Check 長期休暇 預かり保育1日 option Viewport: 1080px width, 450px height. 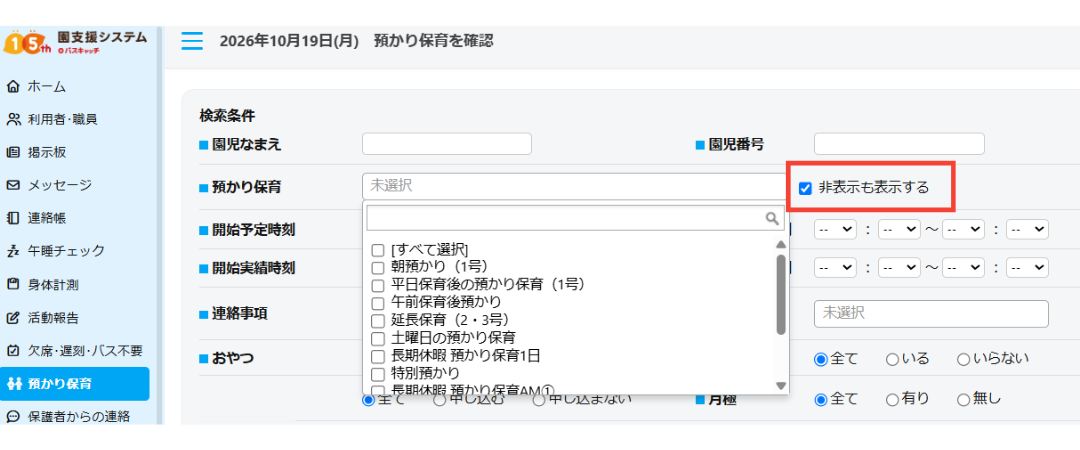(x=377, y=357)
